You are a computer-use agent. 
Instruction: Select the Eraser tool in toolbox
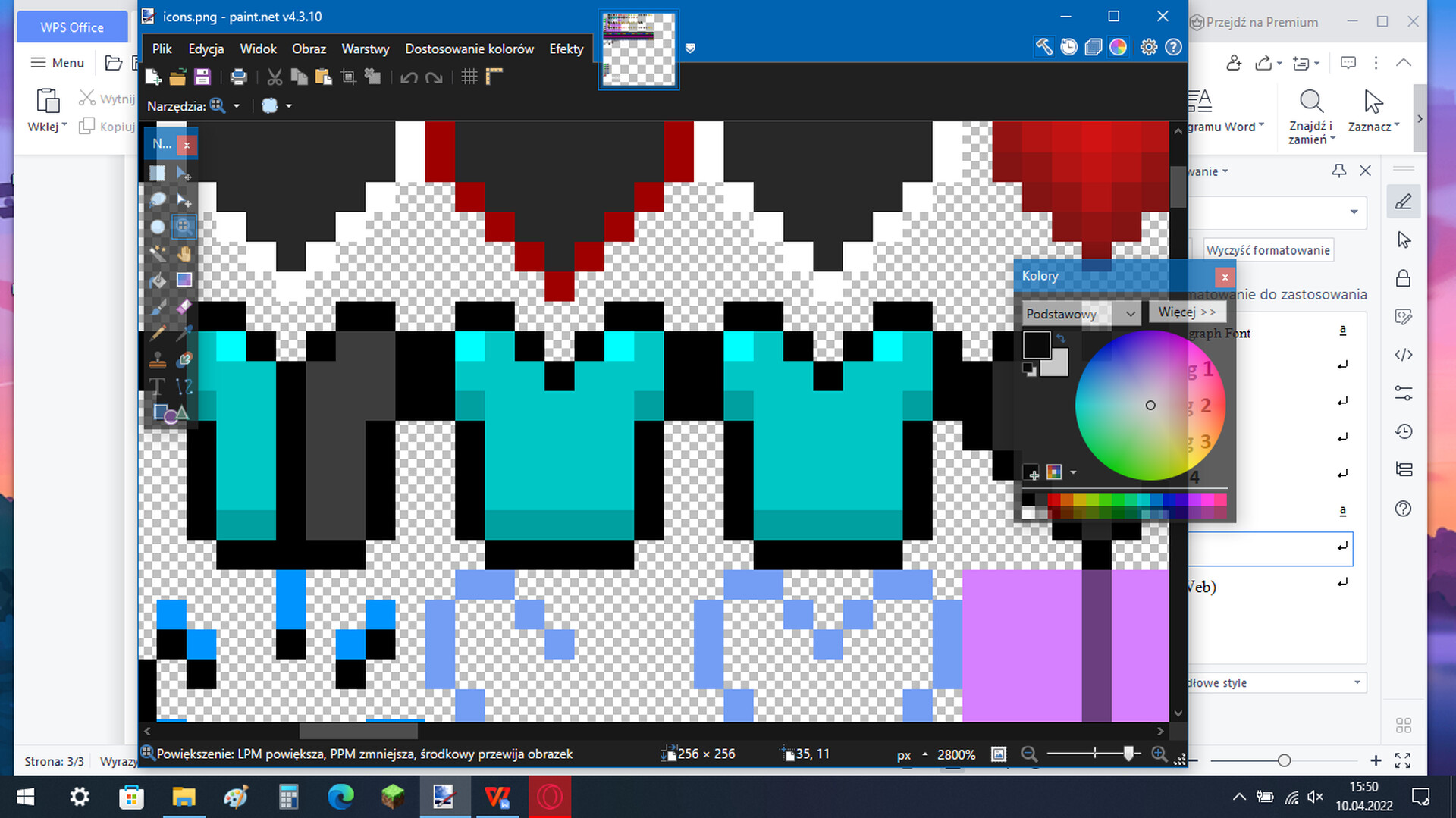184,306
